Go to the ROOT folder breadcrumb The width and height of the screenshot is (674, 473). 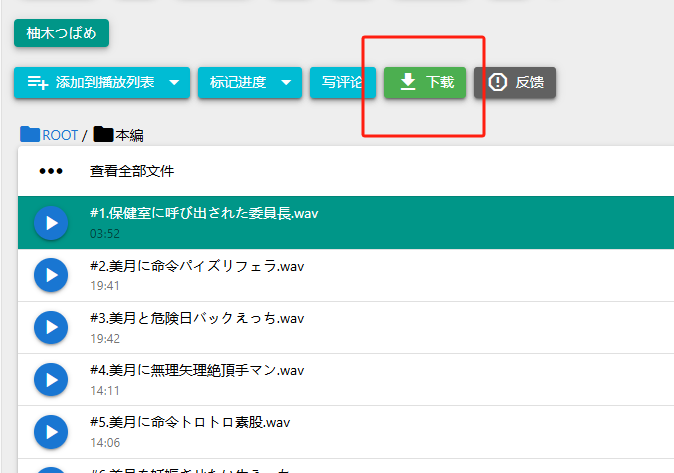pyautogui.click(x=60, y=135)
